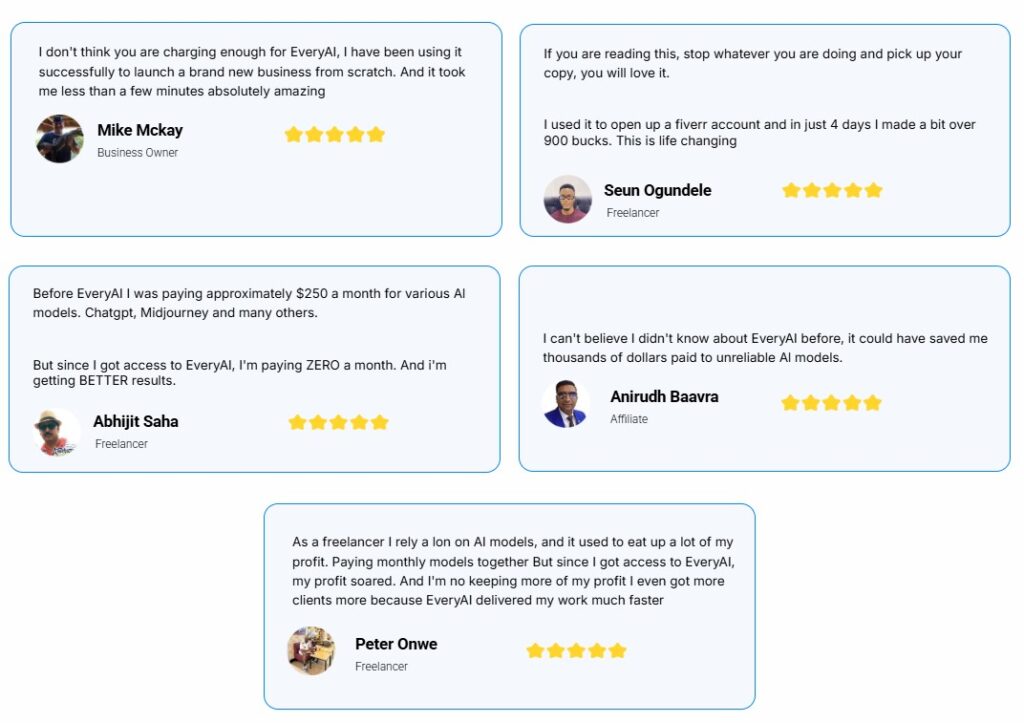This screenshot has height=723, width=1024.
Task: Click the star rating beside Seun Ogundele
Action: [832, 190]
